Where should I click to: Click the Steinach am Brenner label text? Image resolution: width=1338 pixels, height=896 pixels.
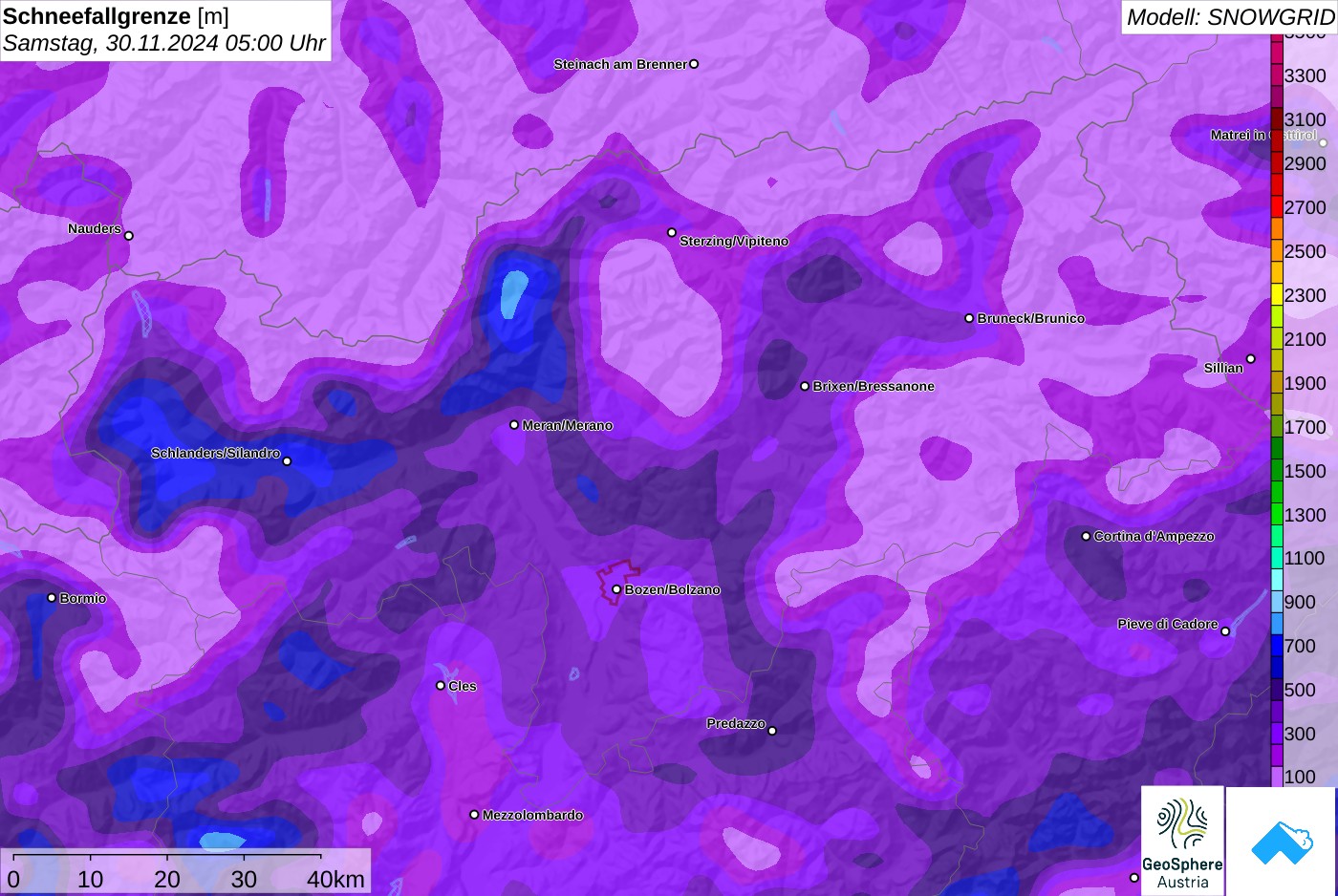click(x=620, y=64)
